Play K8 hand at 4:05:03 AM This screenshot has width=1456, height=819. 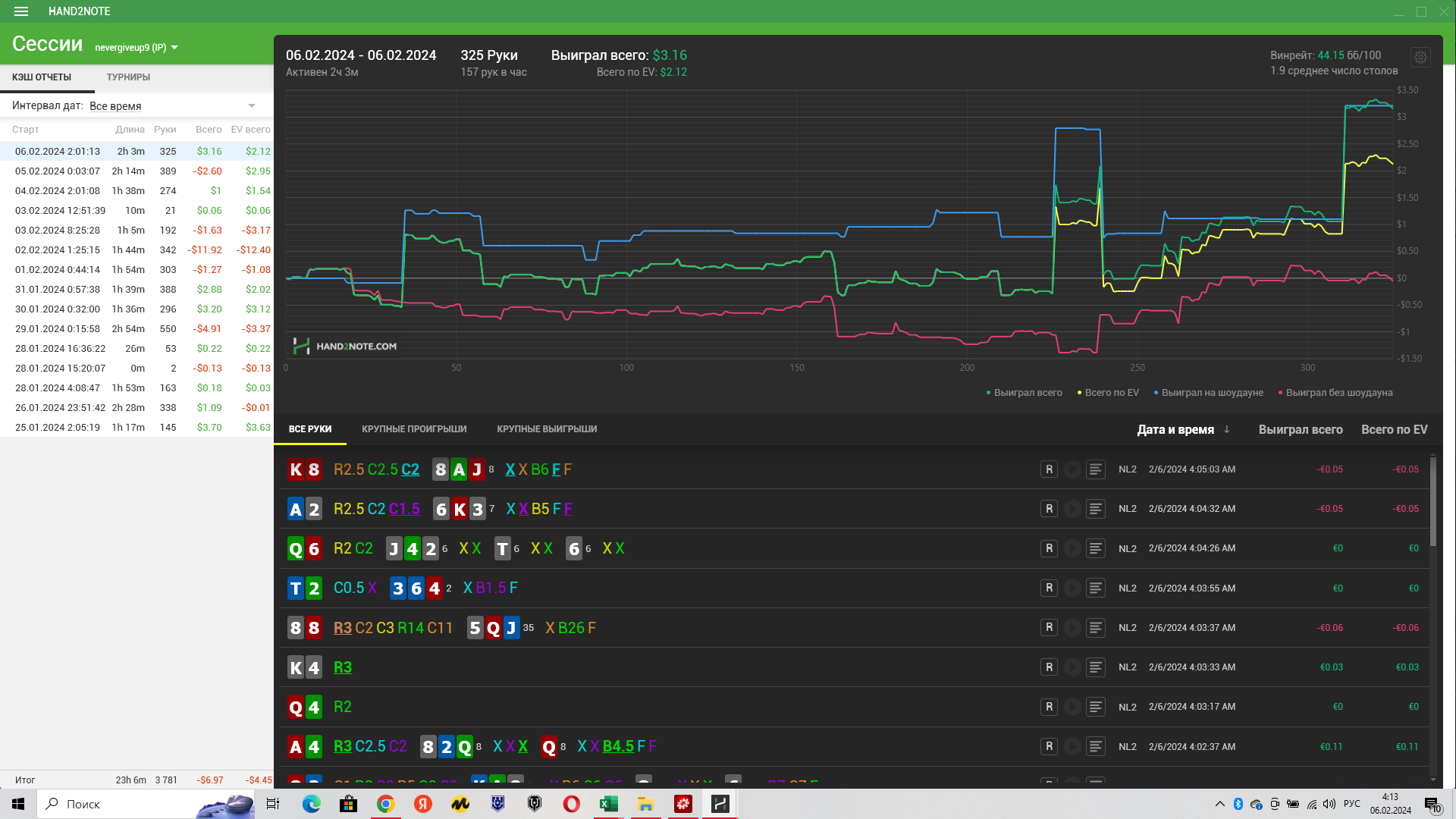click(1072, 469)
